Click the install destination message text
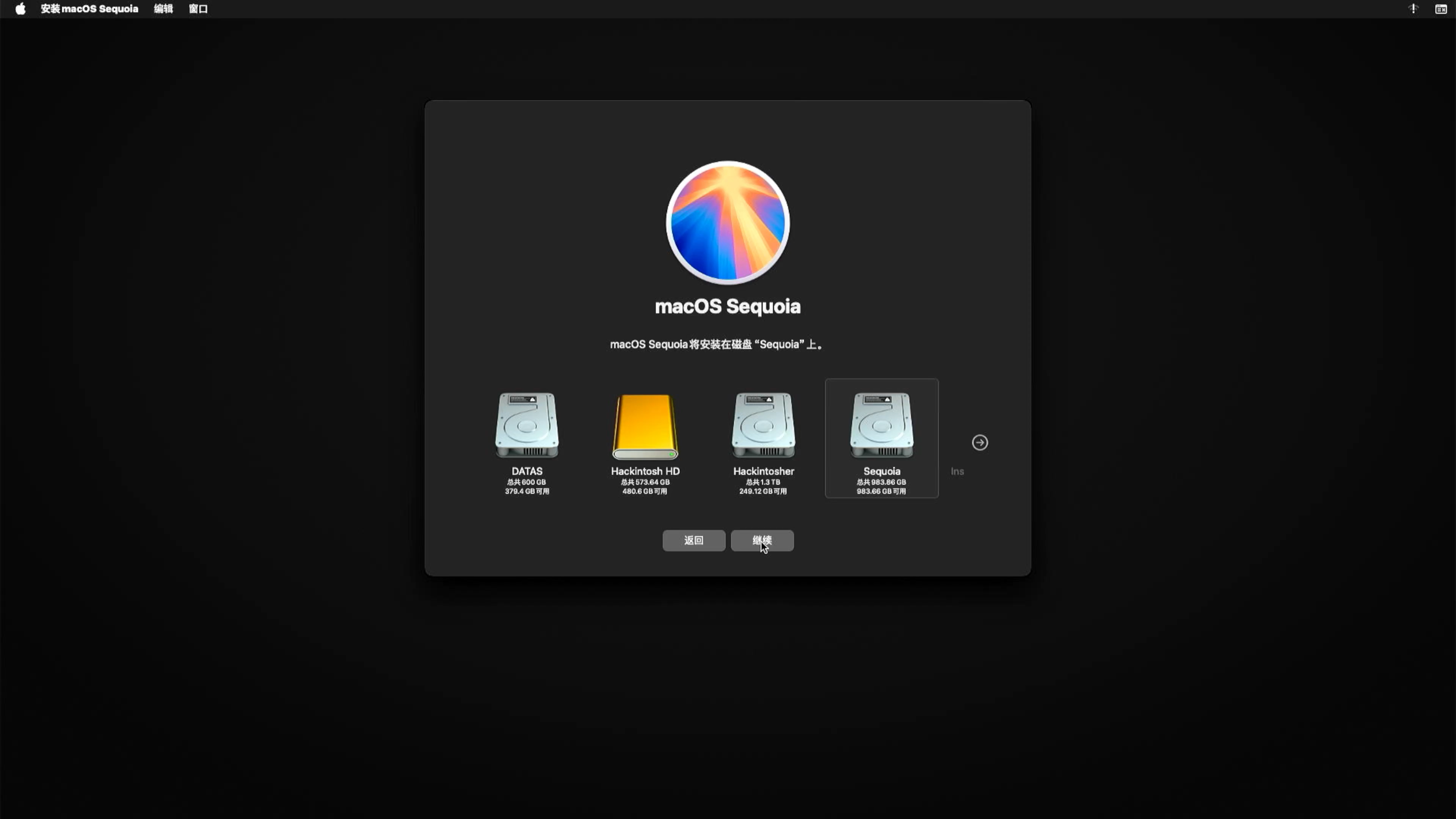This screenshot has height=819, width=1456. pos(716,344)
